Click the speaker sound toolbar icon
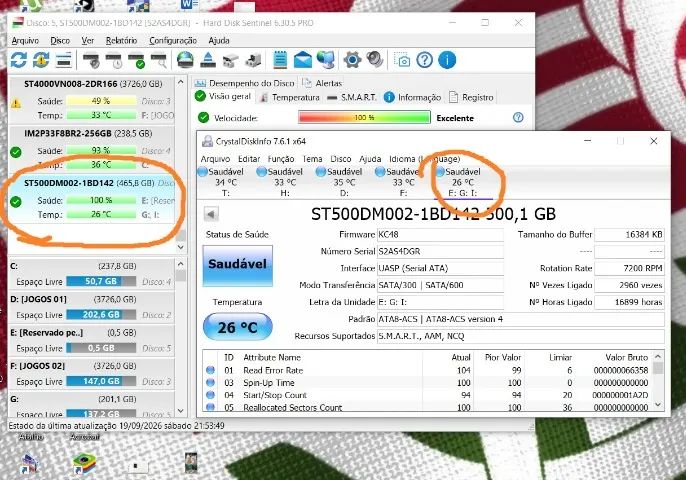Viewport: 686px width, 480px height. 375,60
